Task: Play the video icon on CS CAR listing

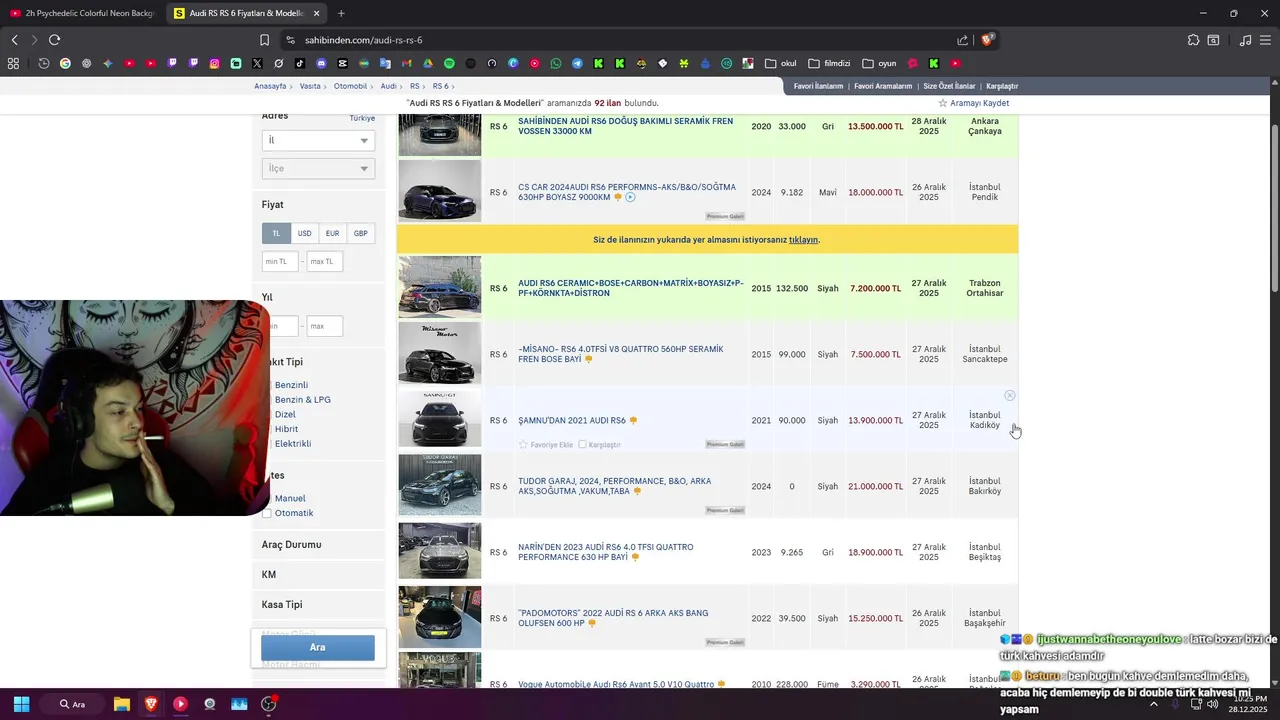Action: [x=630, y=197]
